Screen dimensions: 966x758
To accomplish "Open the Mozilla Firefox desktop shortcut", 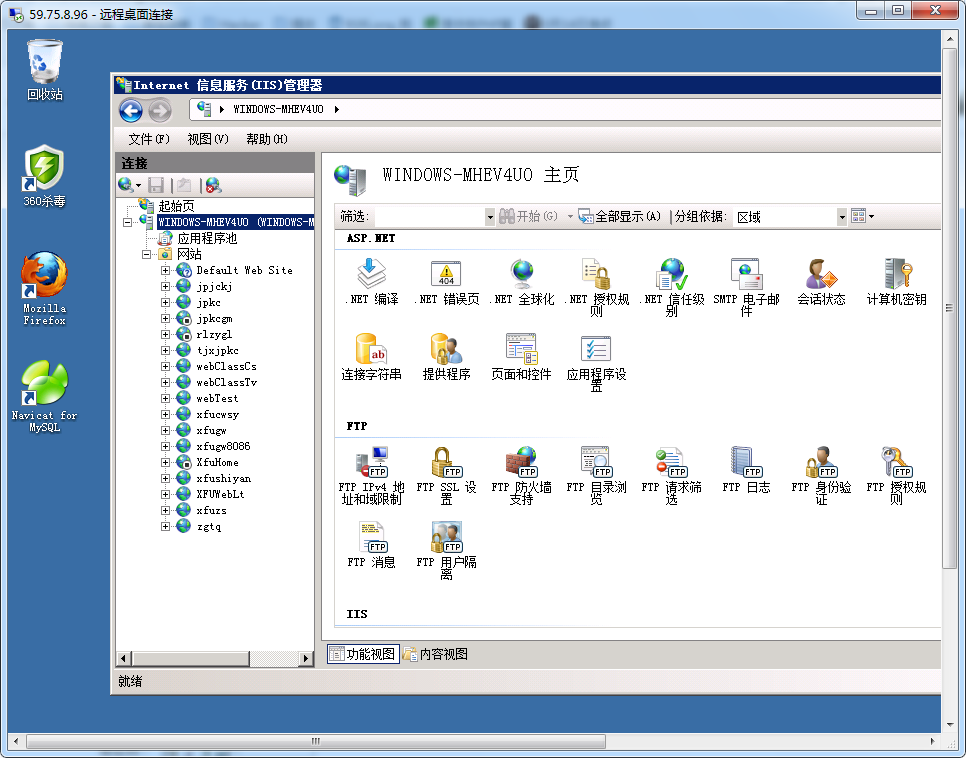I will [x=44, y=288].
